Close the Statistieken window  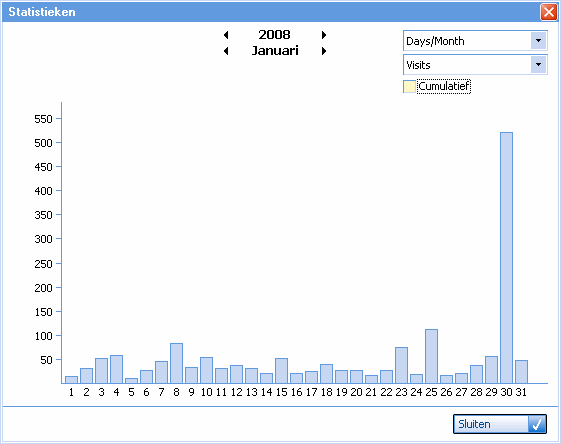(549, 12)
